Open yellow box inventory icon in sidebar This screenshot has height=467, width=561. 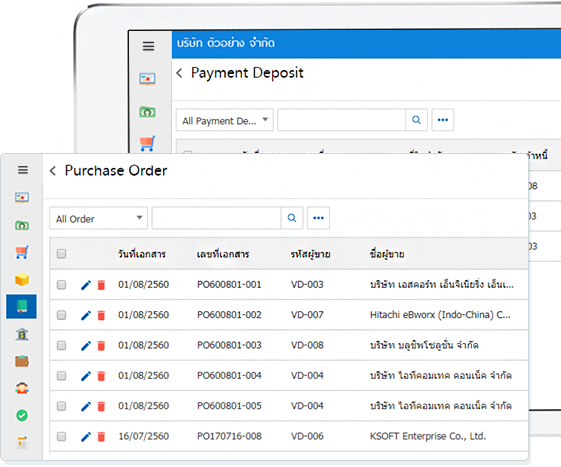22,279
